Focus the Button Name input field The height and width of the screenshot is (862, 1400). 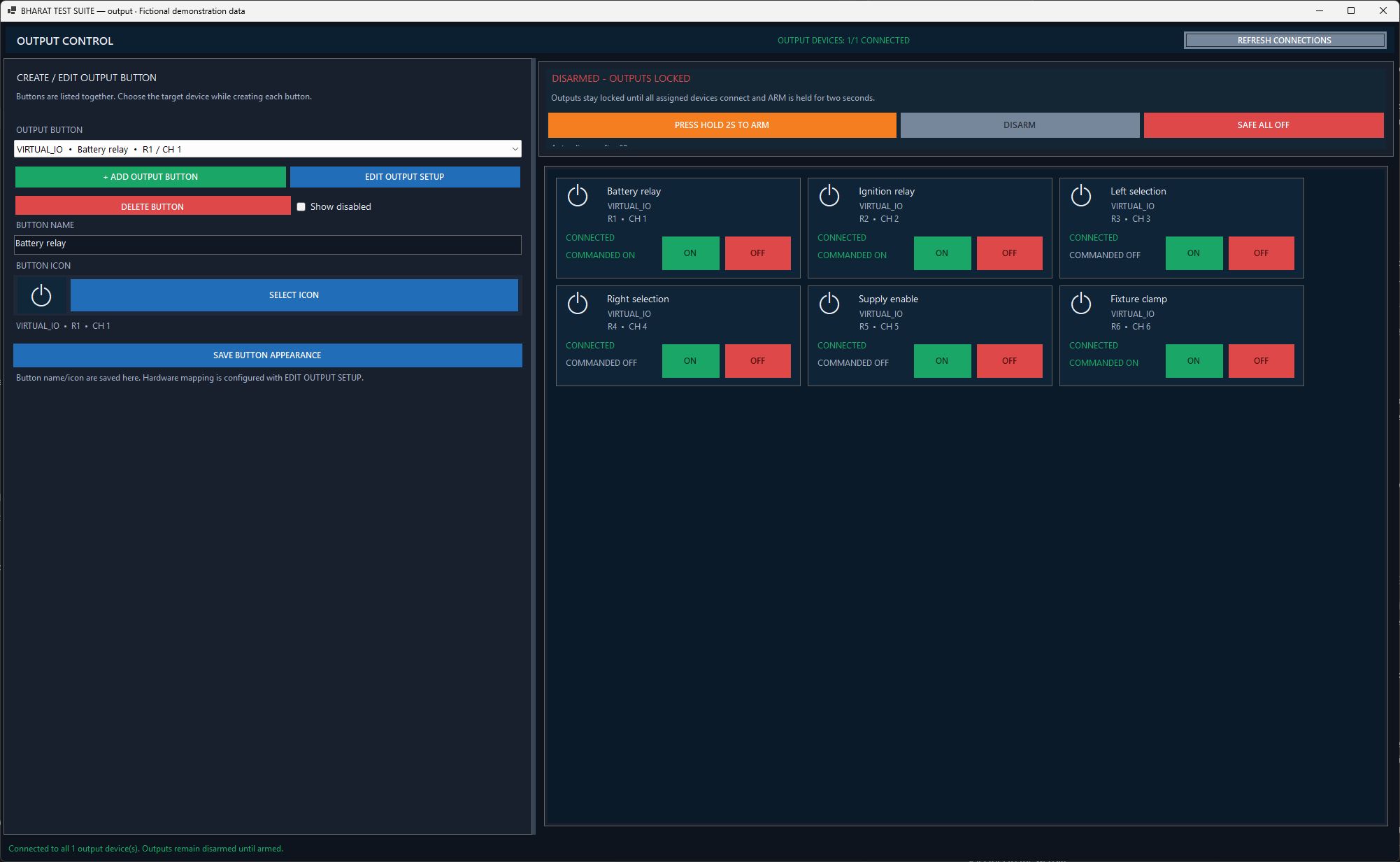(x=268, y=244)
